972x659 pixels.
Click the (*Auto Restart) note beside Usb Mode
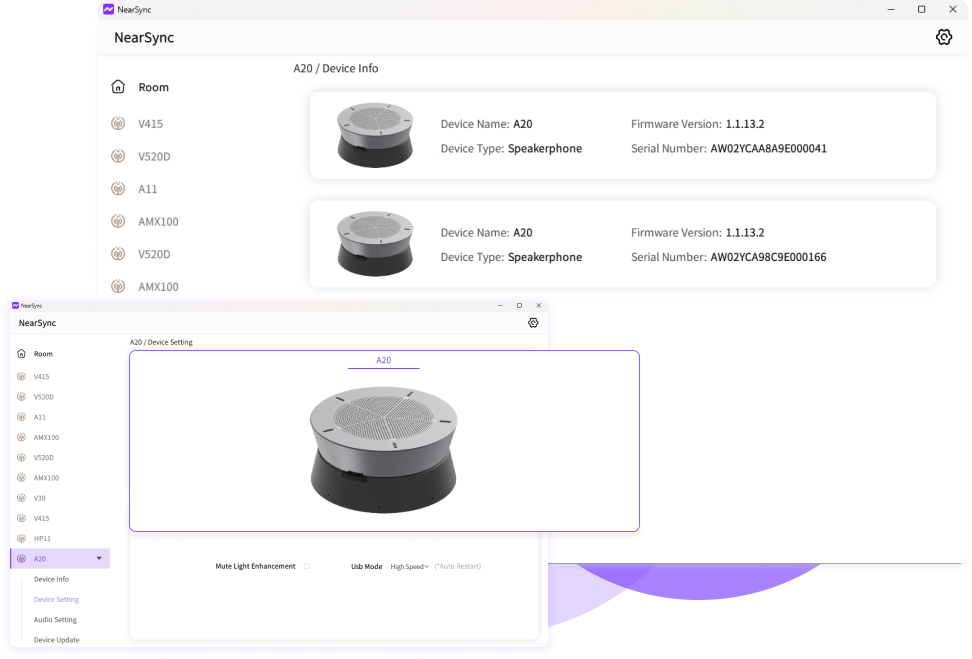click(457, 567)
